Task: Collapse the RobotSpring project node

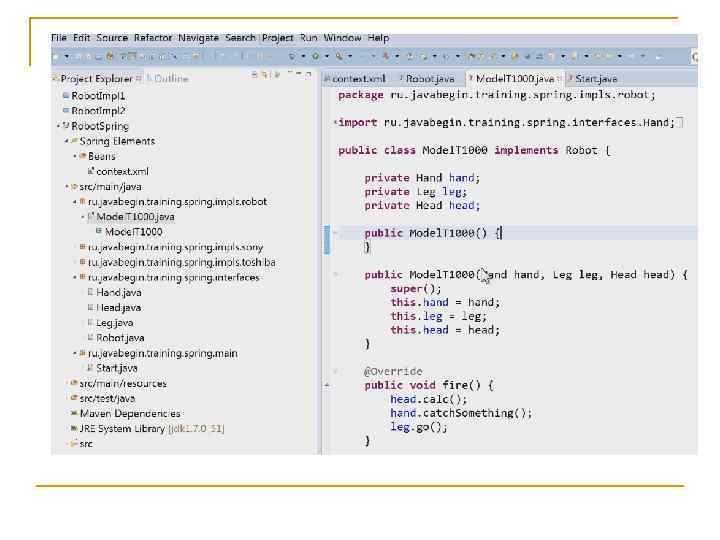Action: tap(58, 125)
